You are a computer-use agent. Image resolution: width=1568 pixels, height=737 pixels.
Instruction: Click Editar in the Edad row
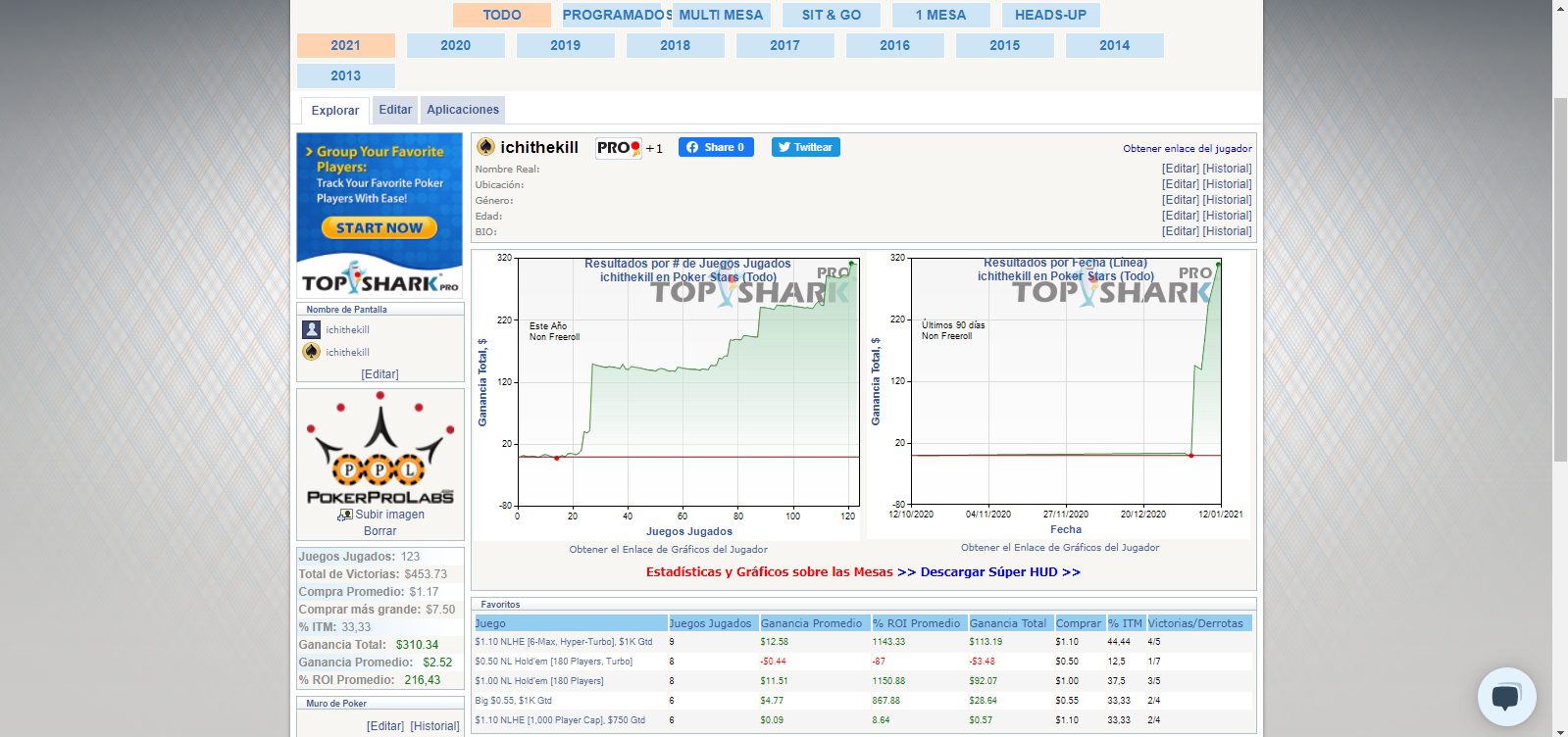tap(1181, 216)
